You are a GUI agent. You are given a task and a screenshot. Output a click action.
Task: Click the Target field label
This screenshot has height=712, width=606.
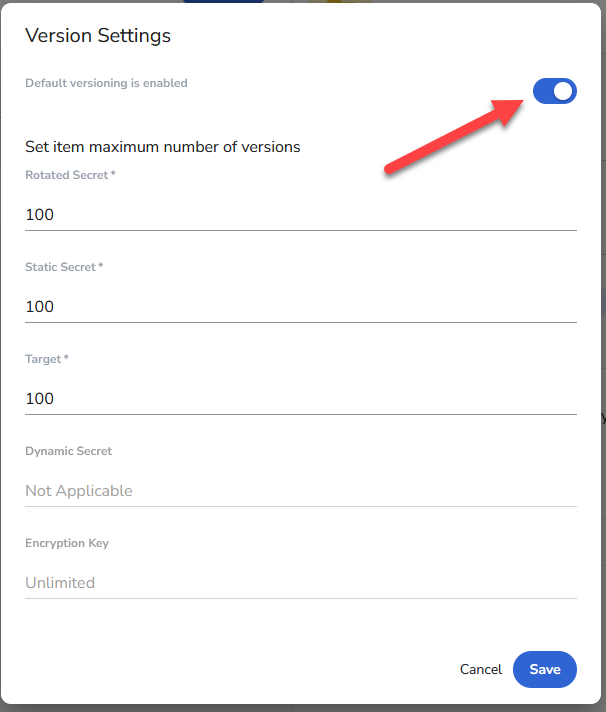43,359
